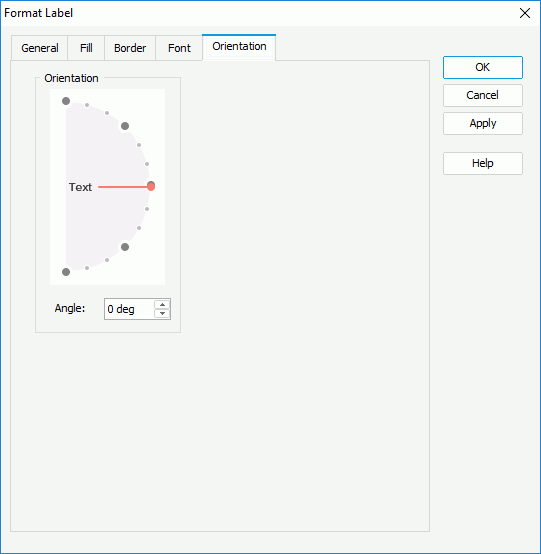
Task: Click the Text preview label in the dial
Action: tap(80, 187)
